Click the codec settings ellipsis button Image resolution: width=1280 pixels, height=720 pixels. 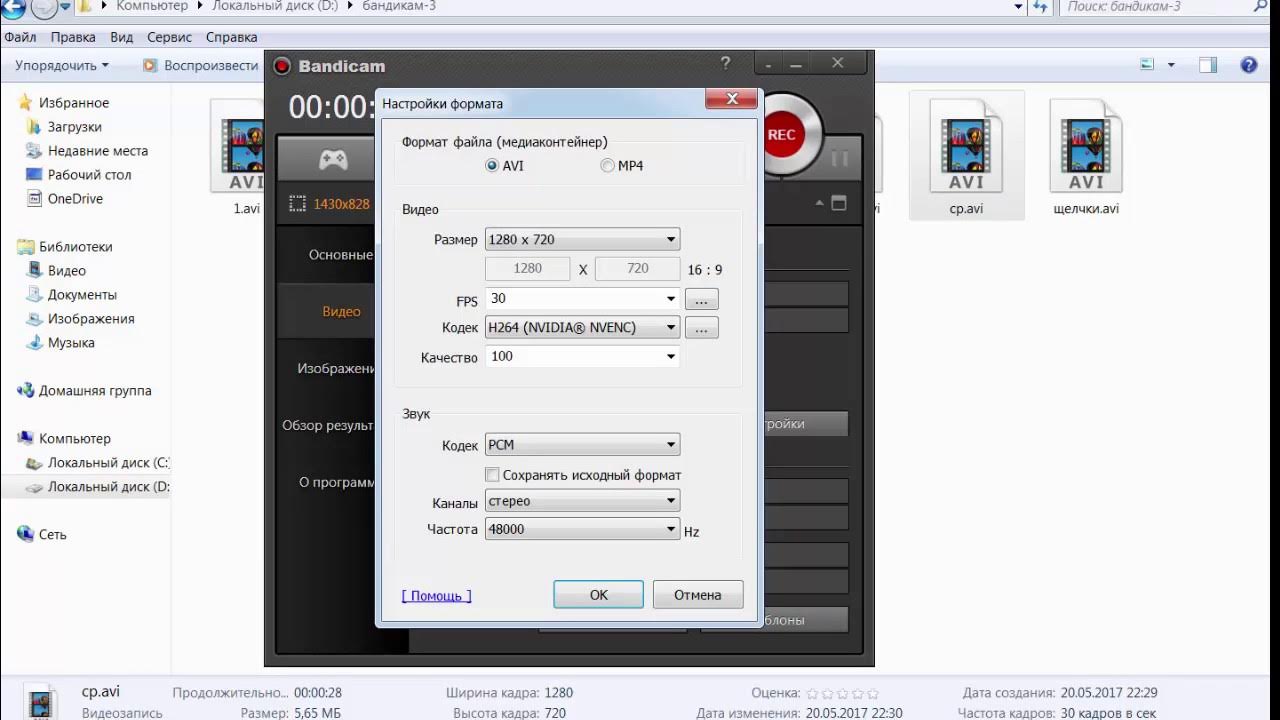701,328
